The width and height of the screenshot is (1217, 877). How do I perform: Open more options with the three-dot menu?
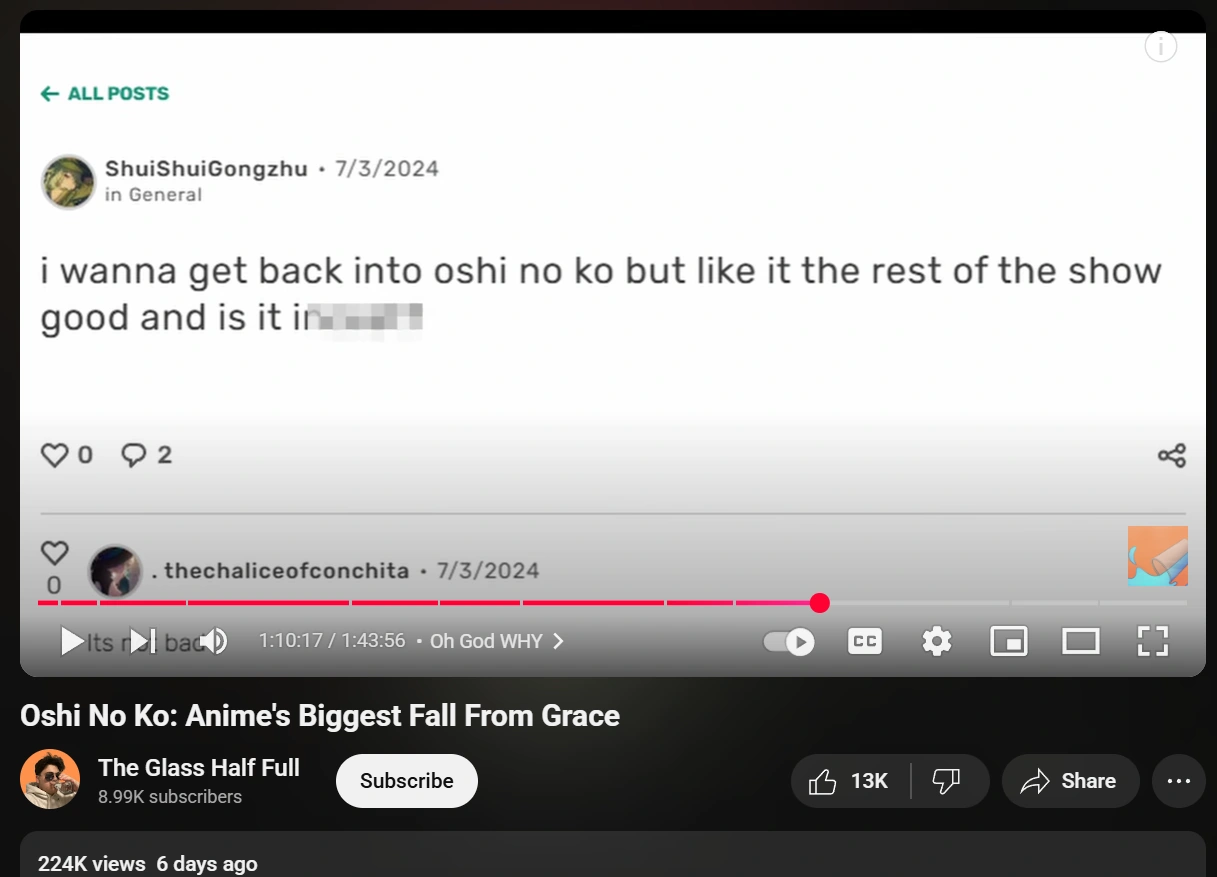click(x=1178, y=781)
